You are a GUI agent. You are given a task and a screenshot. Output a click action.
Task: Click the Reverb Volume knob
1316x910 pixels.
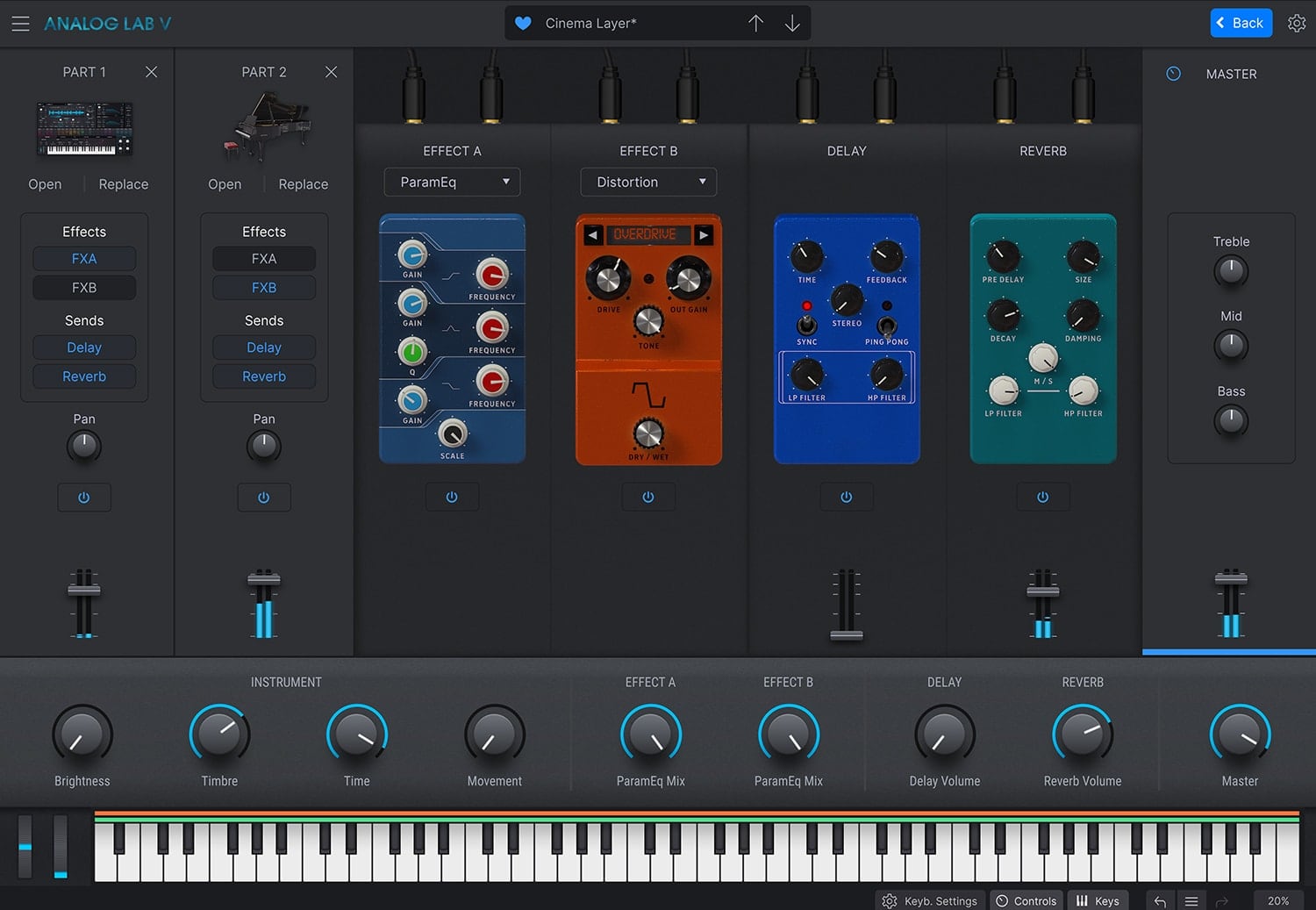click(1083, 734)
